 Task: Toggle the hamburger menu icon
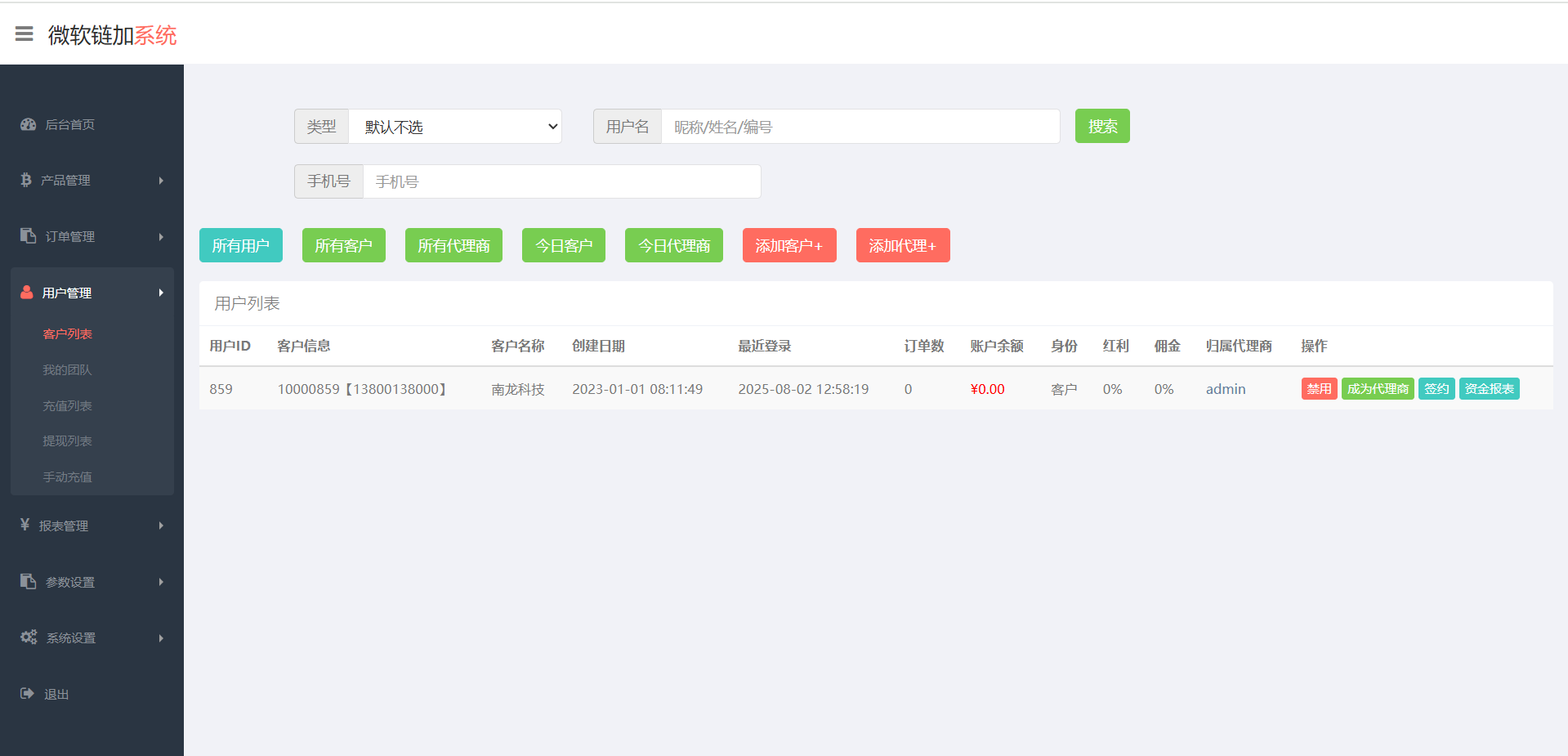tap(25, 34)
